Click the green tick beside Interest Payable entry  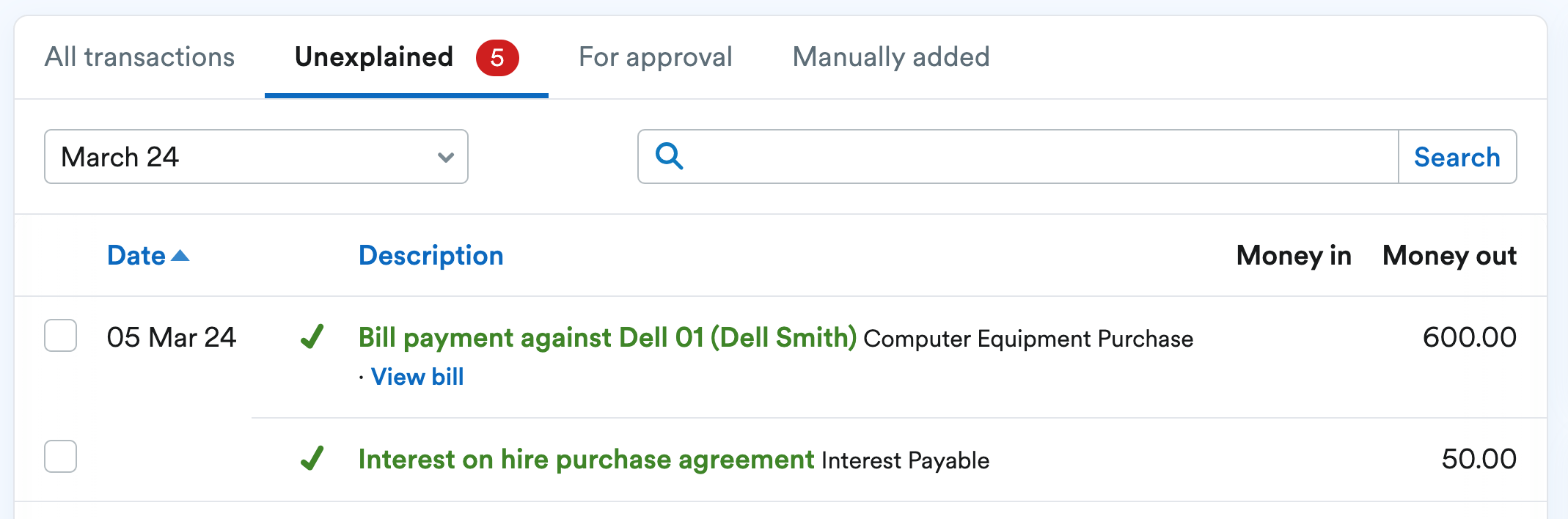click(312, 459)
